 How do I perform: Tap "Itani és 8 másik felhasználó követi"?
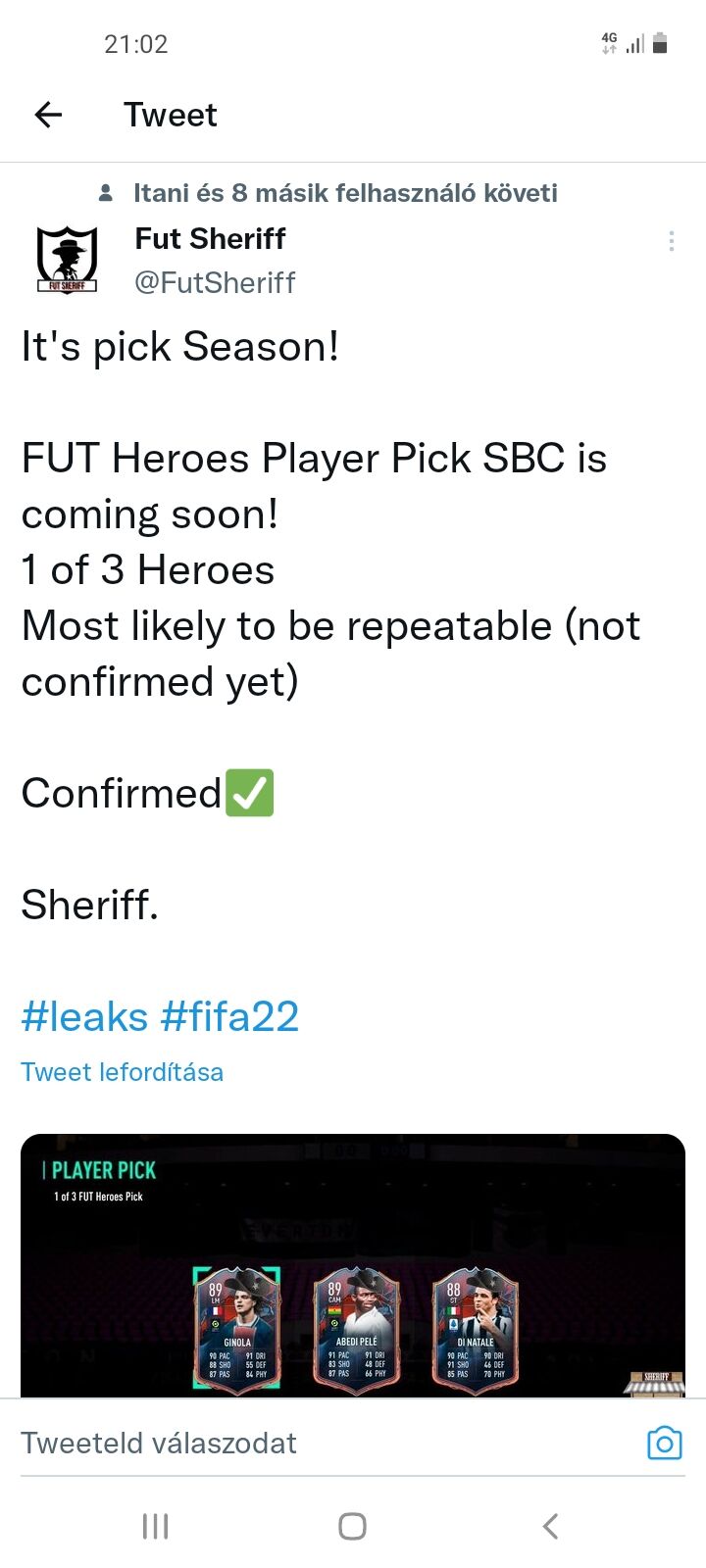coord(345,193)
